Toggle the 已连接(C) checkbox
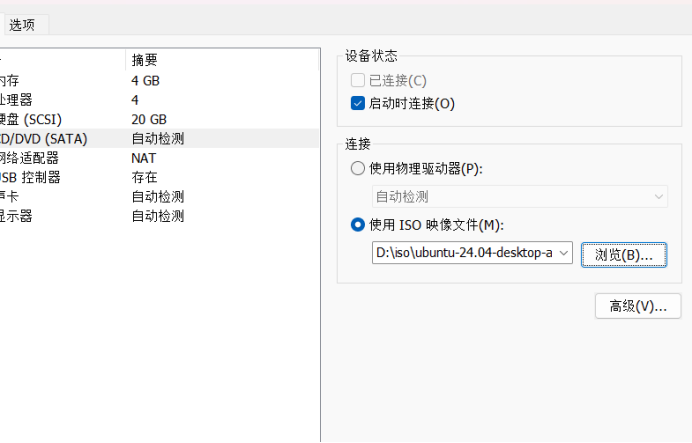 358,80
